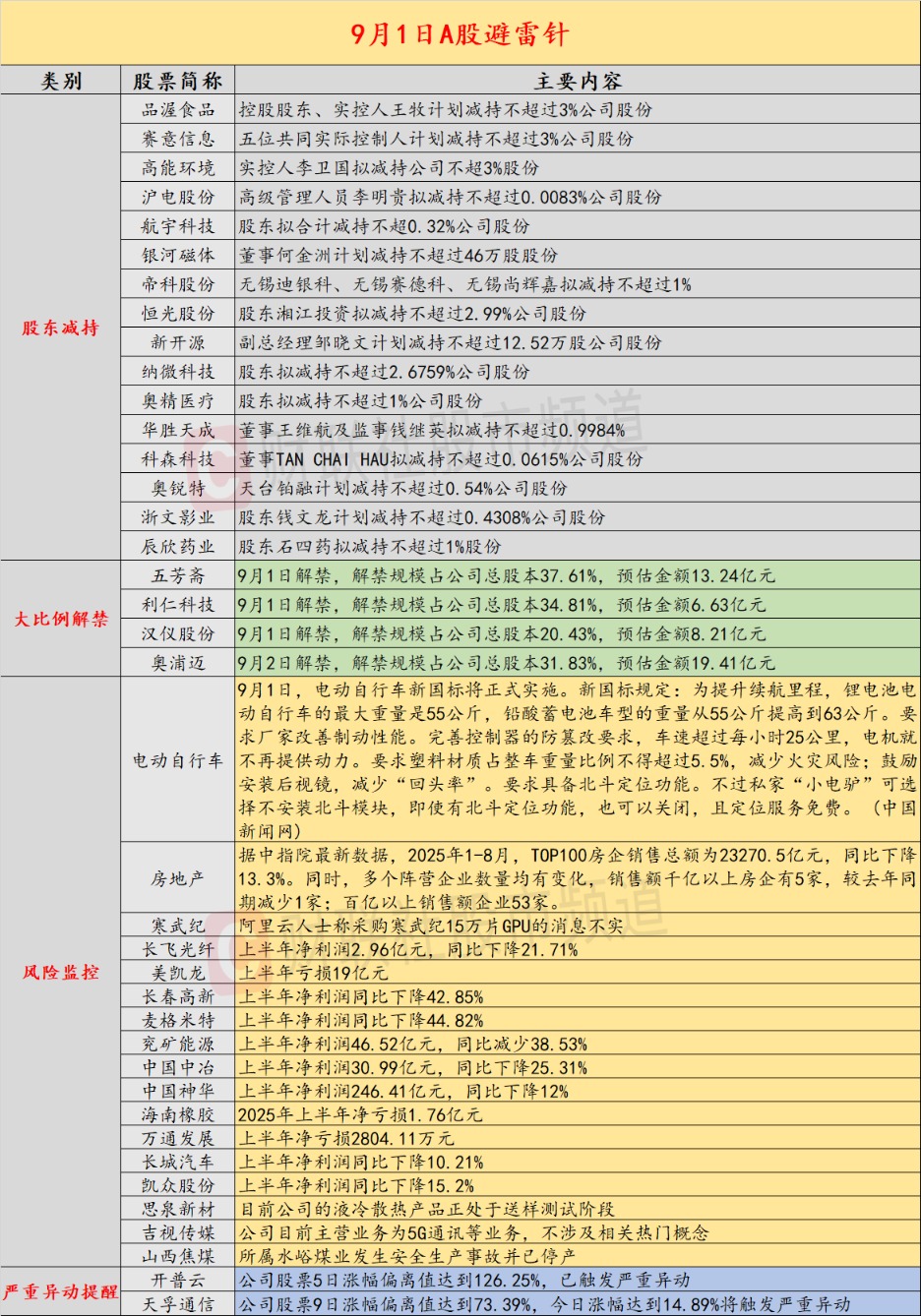
Task: Click stock name 奥锐特
Action: [178, 488]
